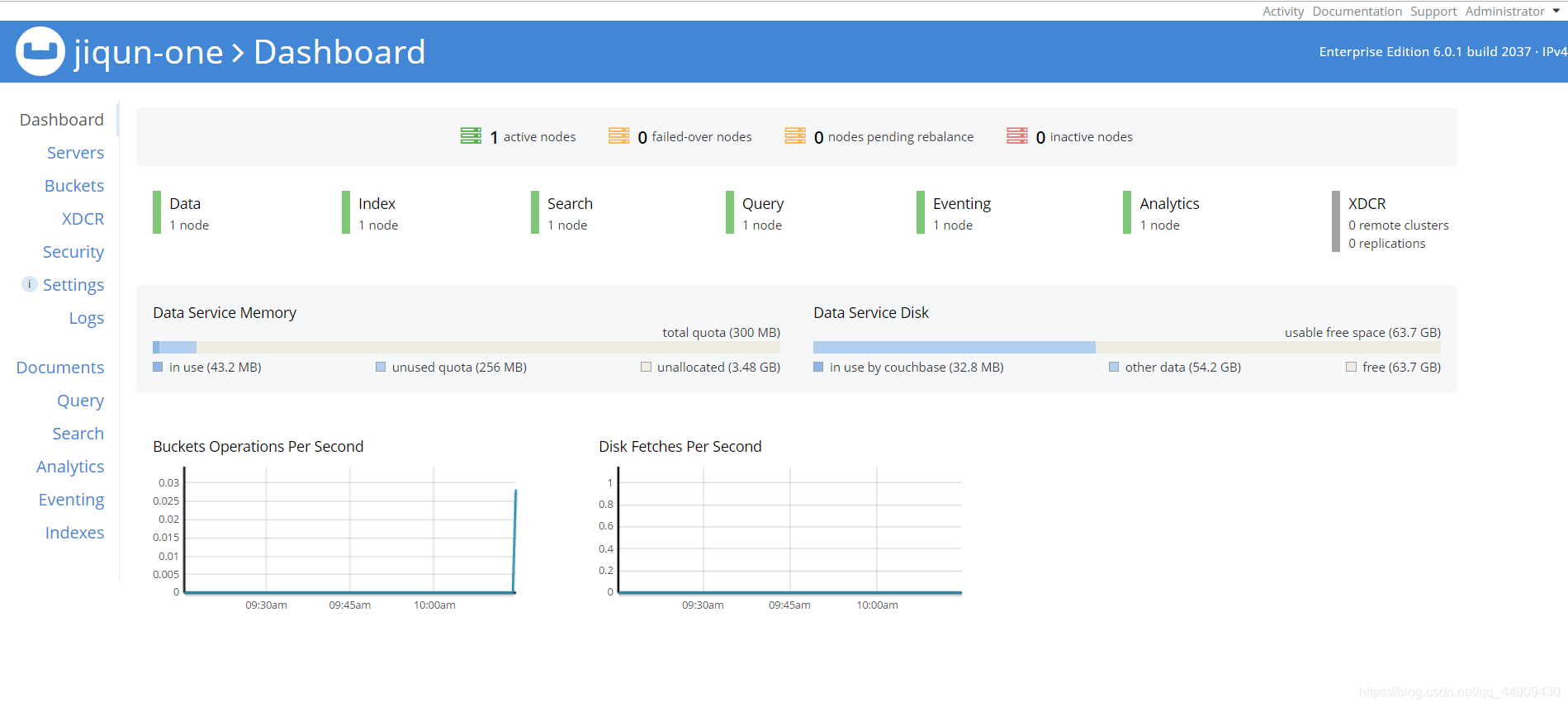
Task: Click the Couchbase logo icon
Action: (x=40, y=51)
